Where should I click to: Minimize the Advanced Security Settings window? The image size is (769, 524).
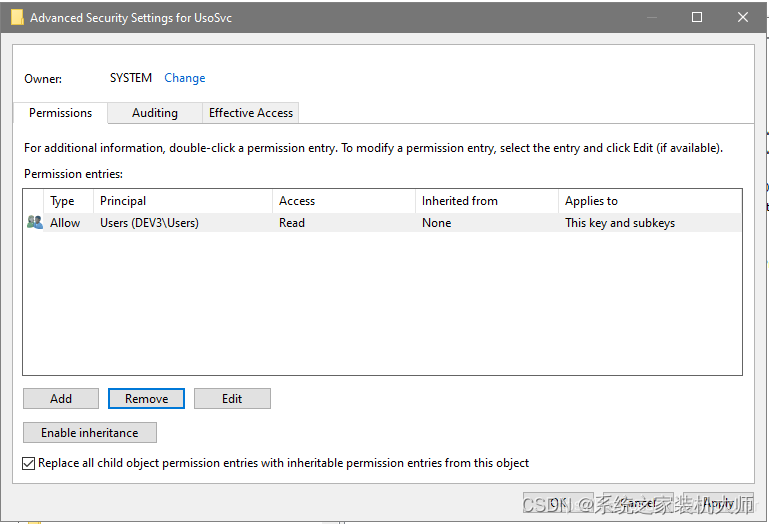[651, 17]
